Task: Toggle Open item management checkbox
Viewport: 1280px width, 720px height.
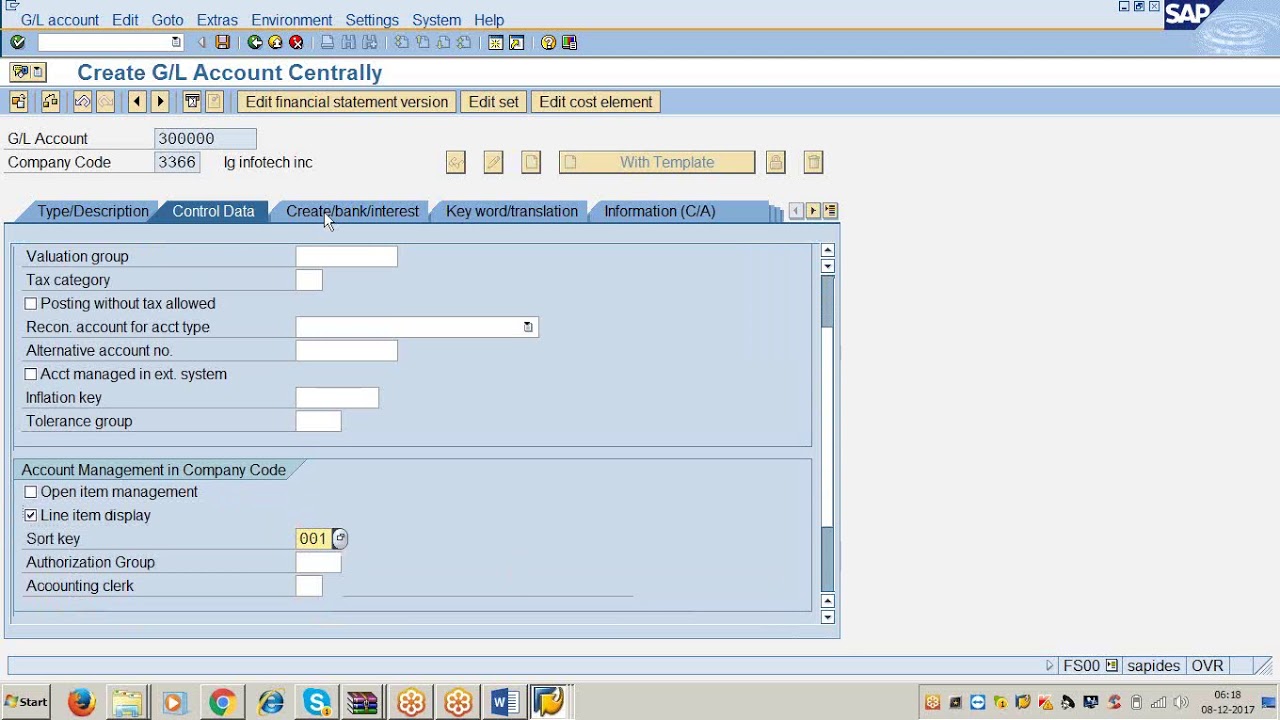Action: click(30, 492)
